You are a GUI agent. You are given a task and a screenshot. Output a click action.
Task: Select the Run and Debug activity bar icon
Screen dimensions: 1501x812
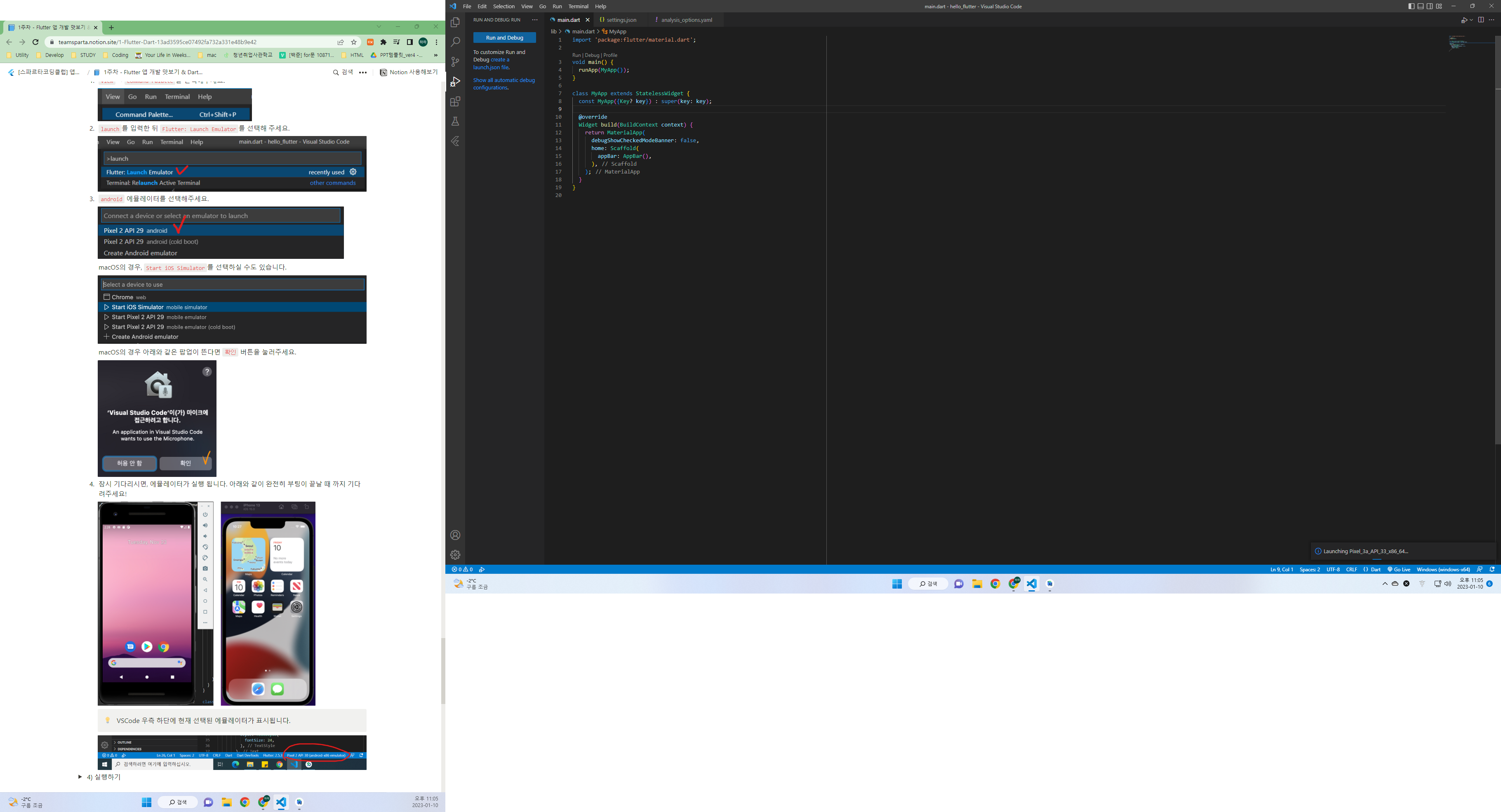click(x=455, y=82)
